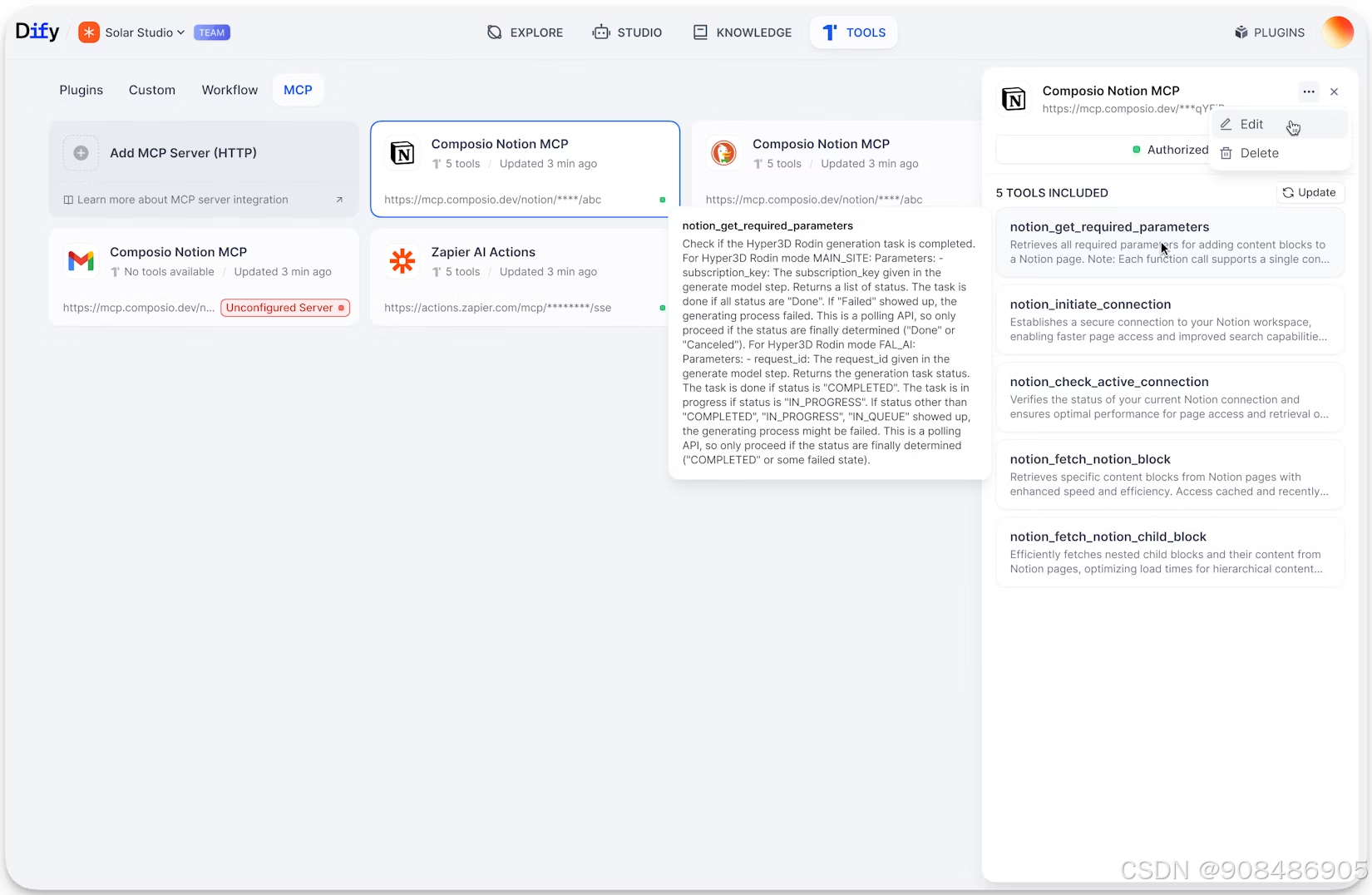Select the TOOLS navigation item
The height and width of the screenshot is (895, 1372).
tap(854, 32)
